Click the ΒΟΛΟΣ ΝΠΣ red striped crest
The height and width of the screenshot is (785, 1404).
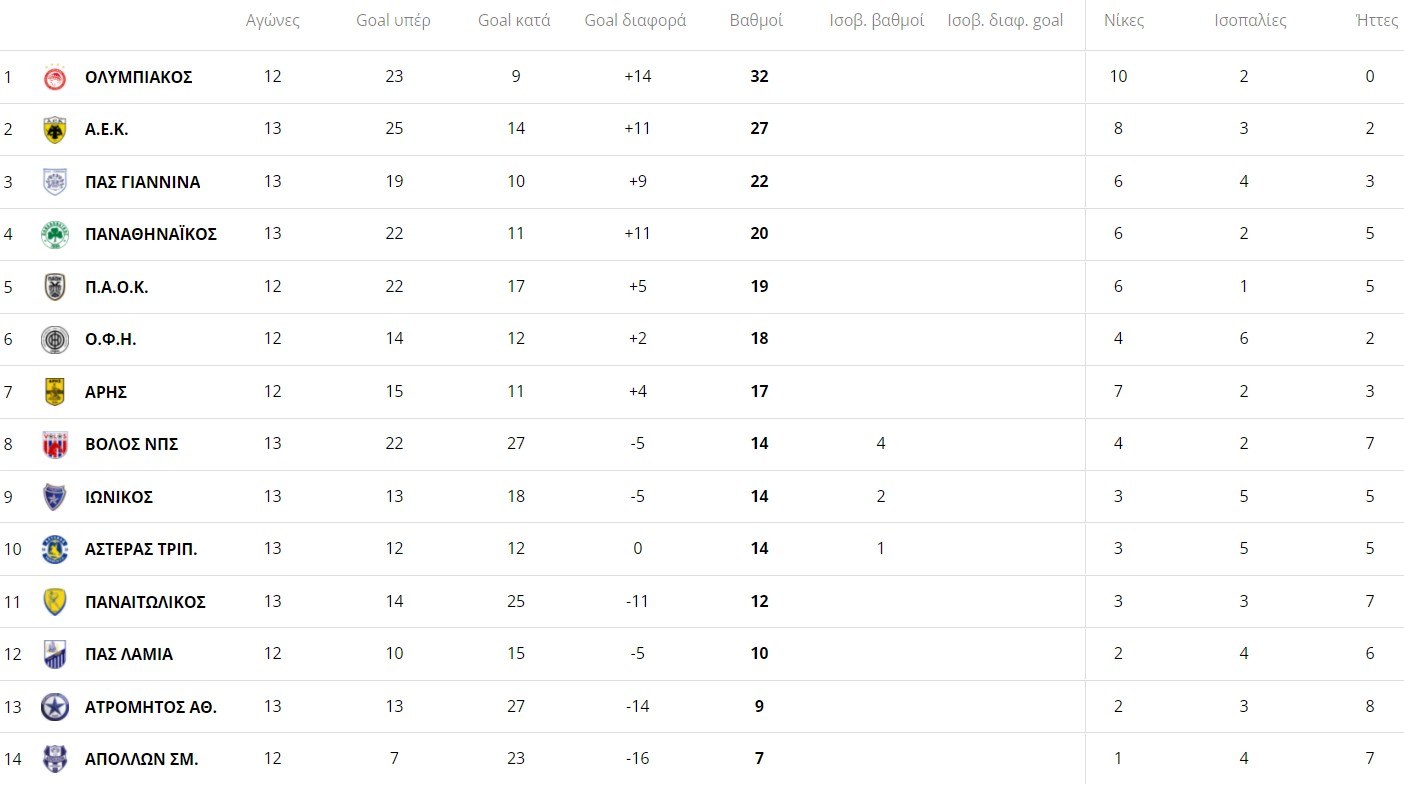(x=55, y=444)
